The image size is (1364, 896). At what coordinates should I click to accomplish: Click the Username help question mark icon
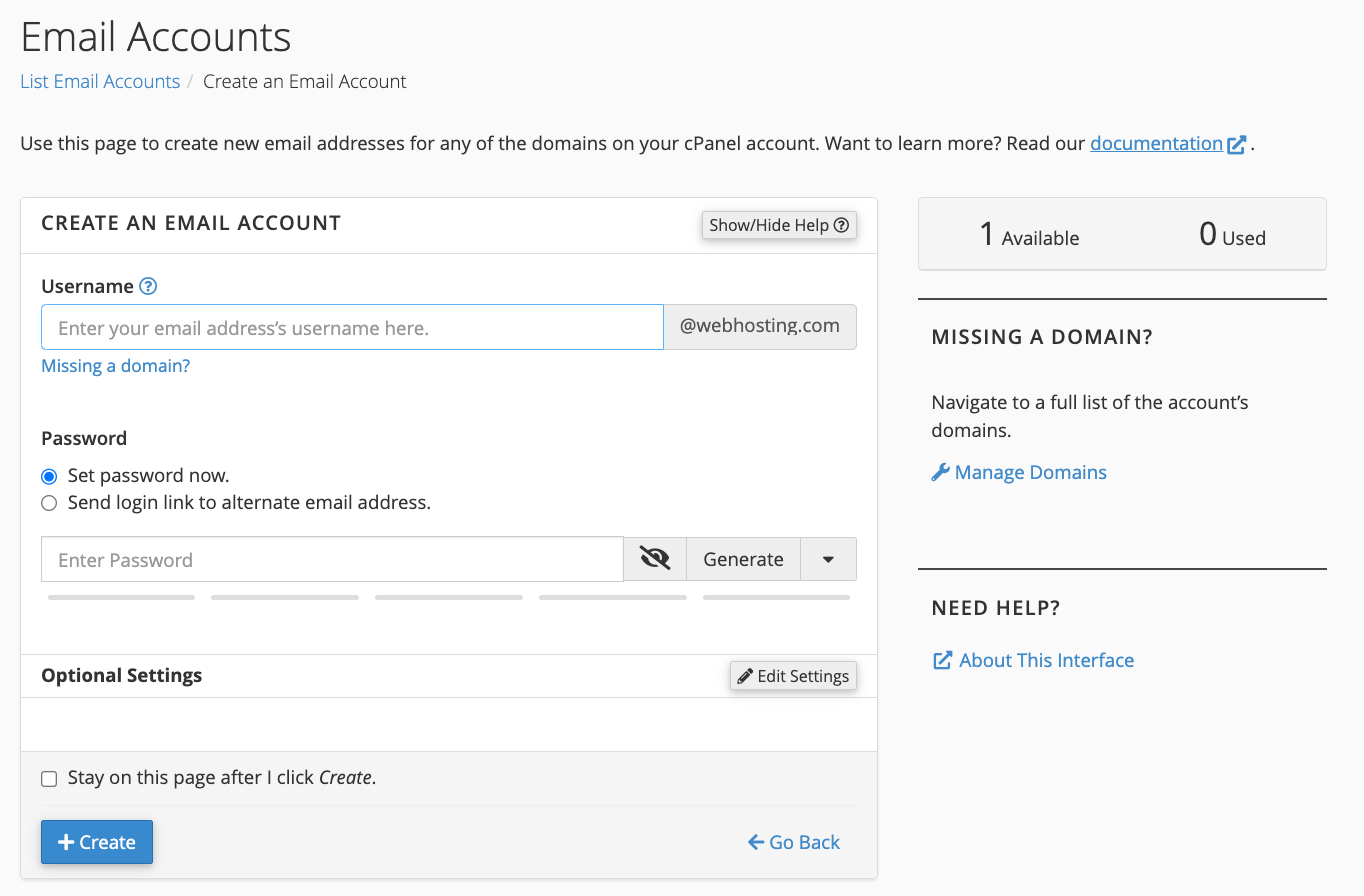point(148,287)
